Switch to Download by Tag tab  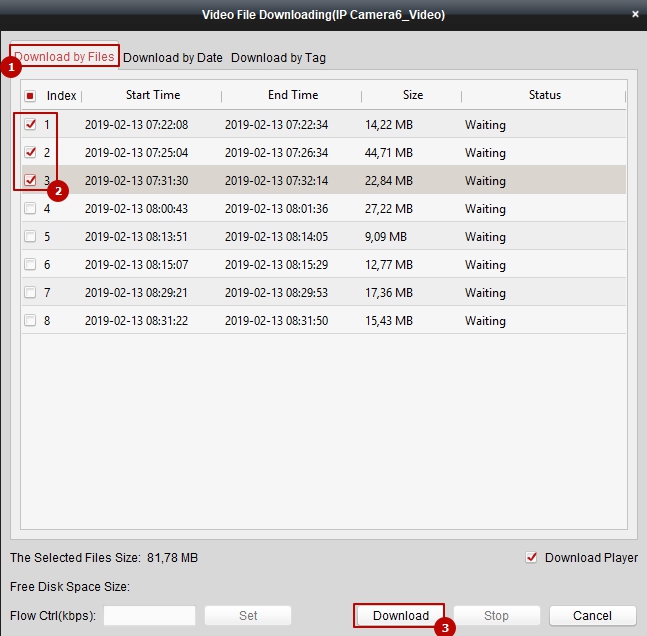[278, 58]
